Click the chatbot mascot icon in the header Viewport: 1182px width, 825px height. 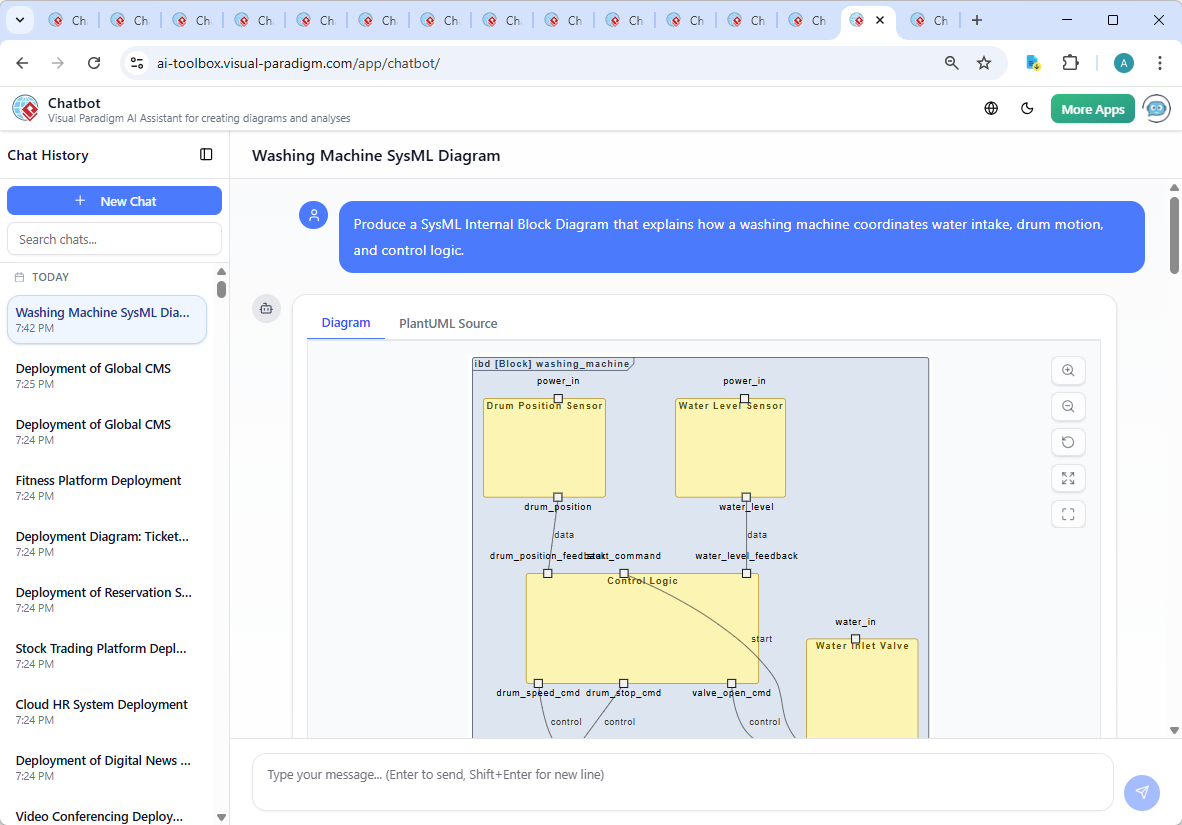(1156, 108)
